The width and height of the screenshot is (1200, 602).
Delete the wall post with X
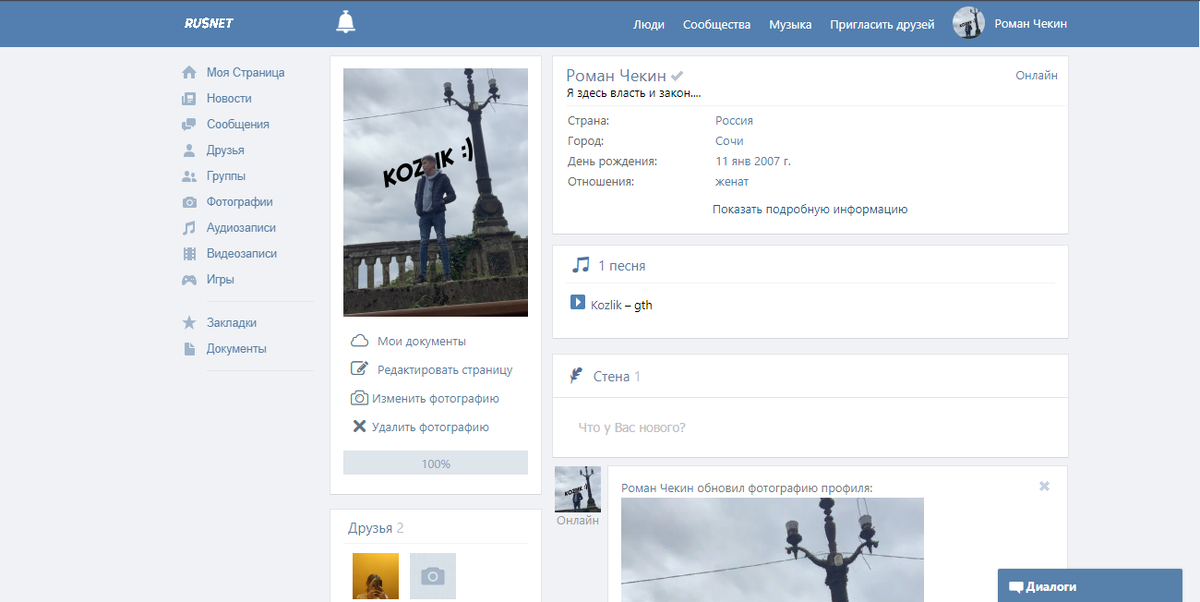point(1044,486)
